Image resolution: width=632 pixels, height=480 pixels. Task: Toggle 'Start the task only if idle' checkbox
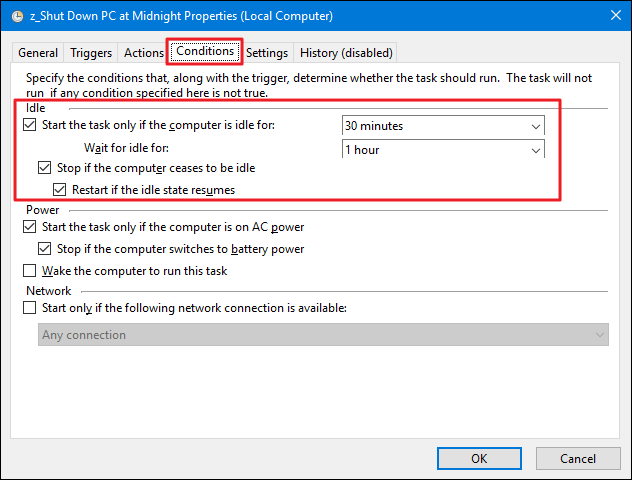(x=29, y=125)
